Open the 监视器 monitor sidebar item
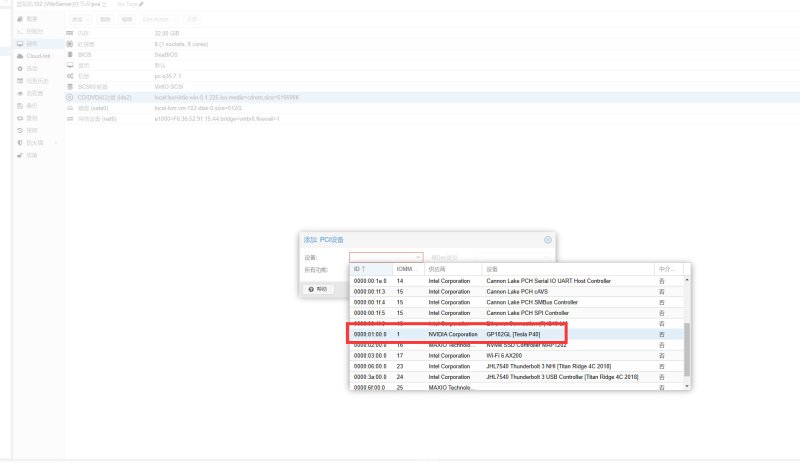Viewport: 800px width, 463px height. [x=32, y=93]
